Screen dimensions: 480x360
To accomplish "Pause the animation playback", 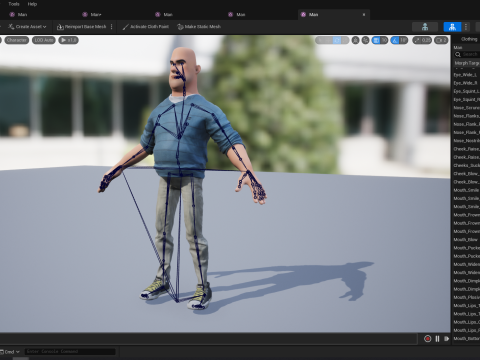I will [x=437, y=339].
